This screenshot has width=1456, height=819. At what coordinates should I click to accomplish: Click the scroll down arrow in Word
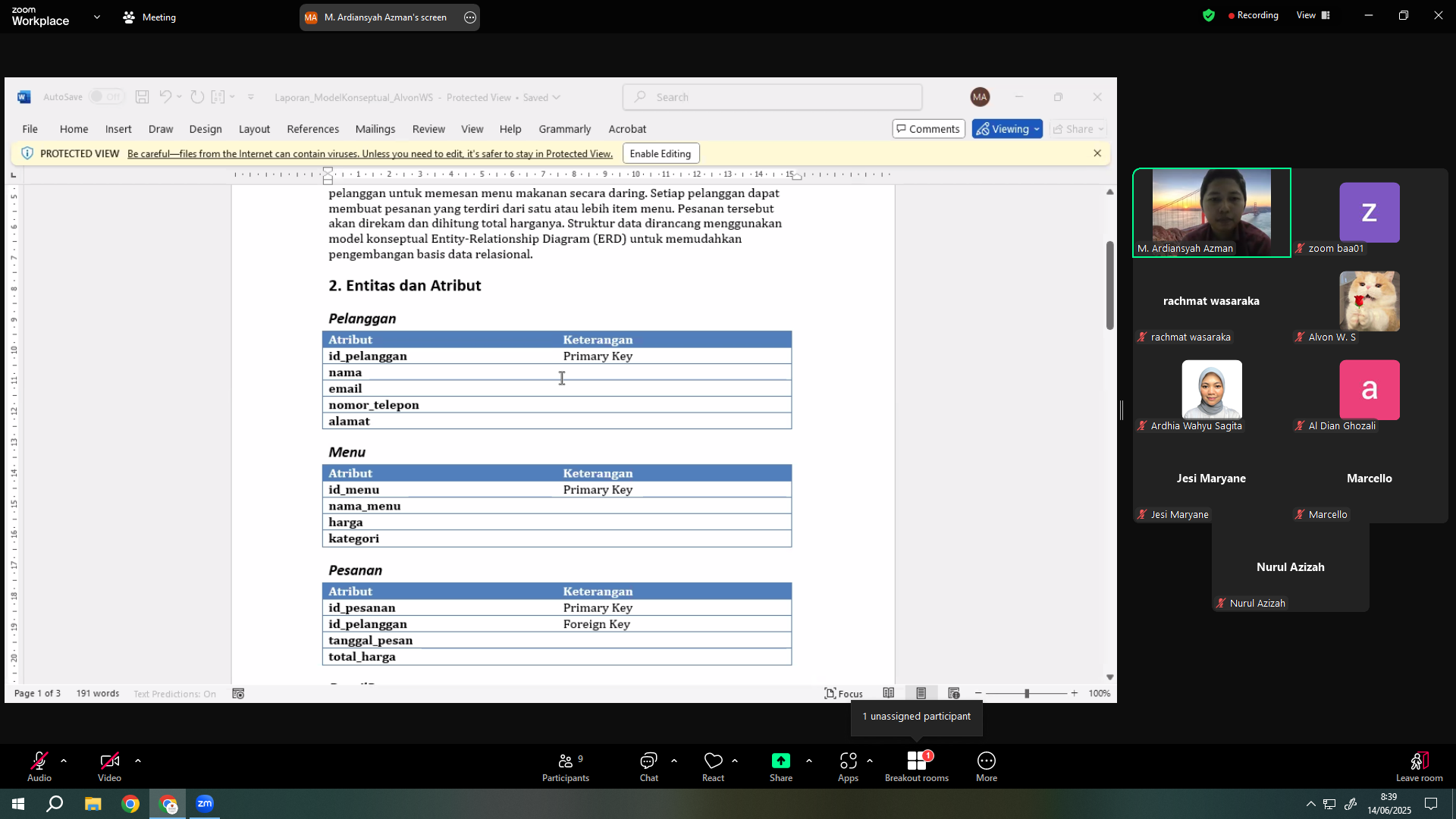click(1110, 677)
